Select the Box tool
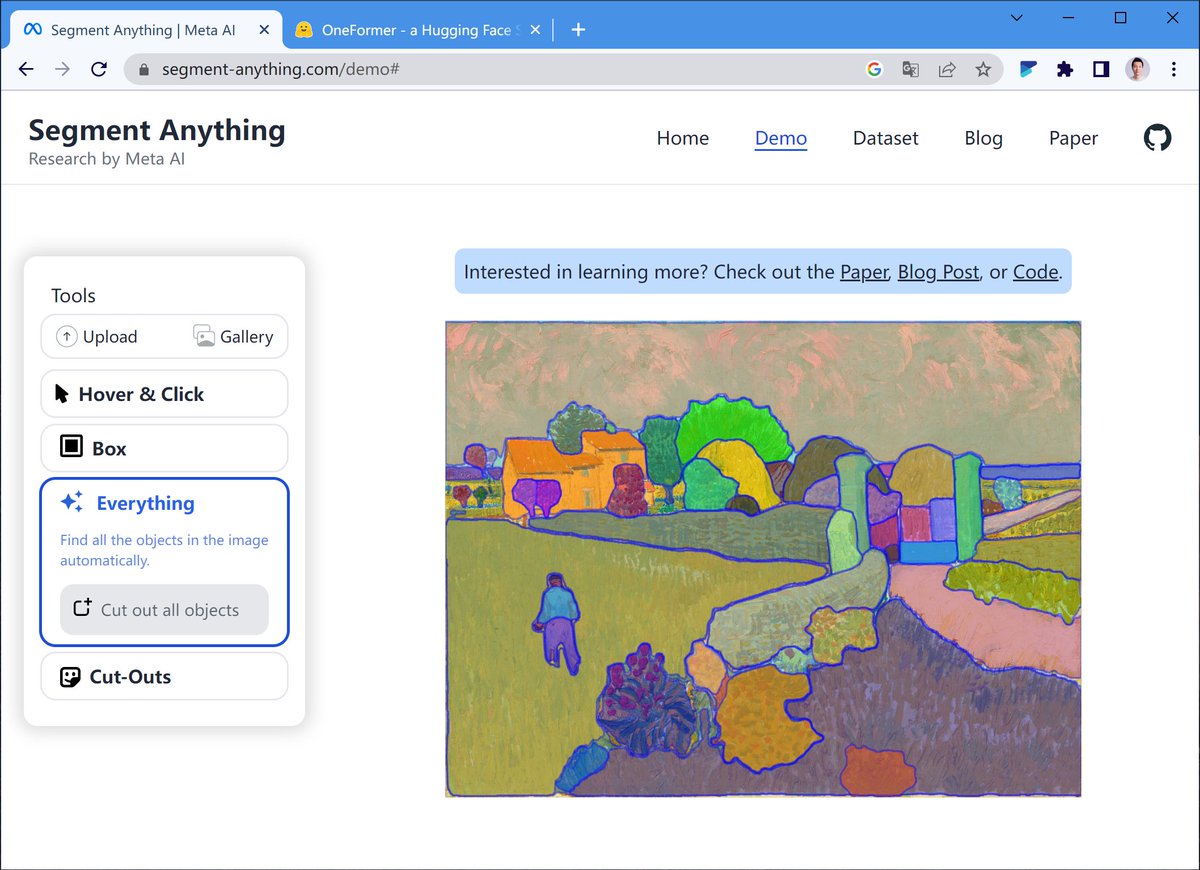 [x=164, y=448]
